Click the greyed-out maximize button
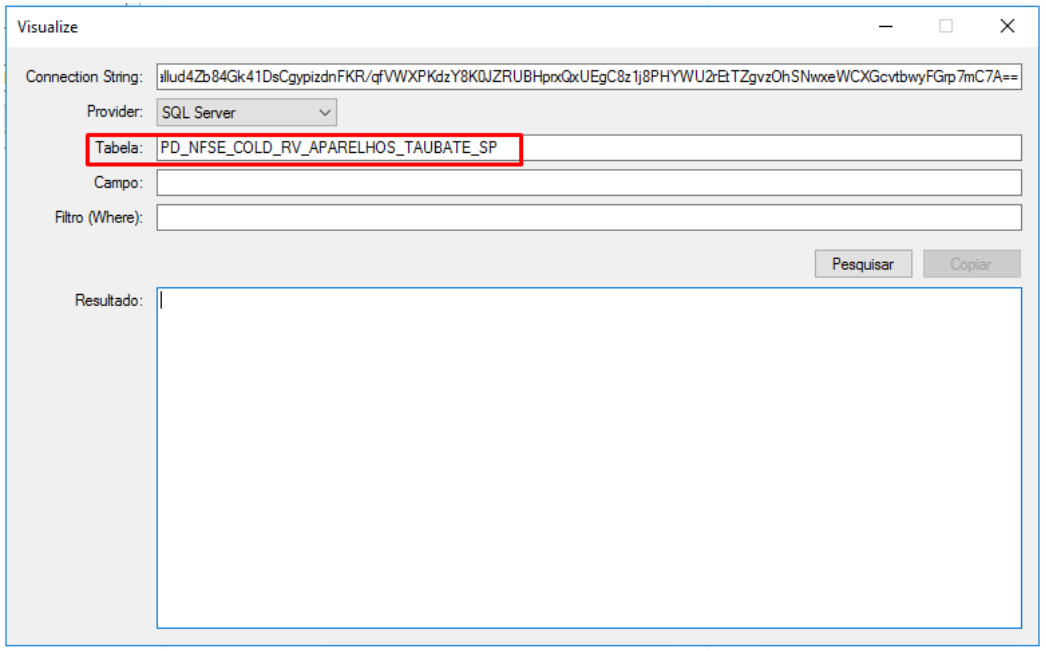 946,27
